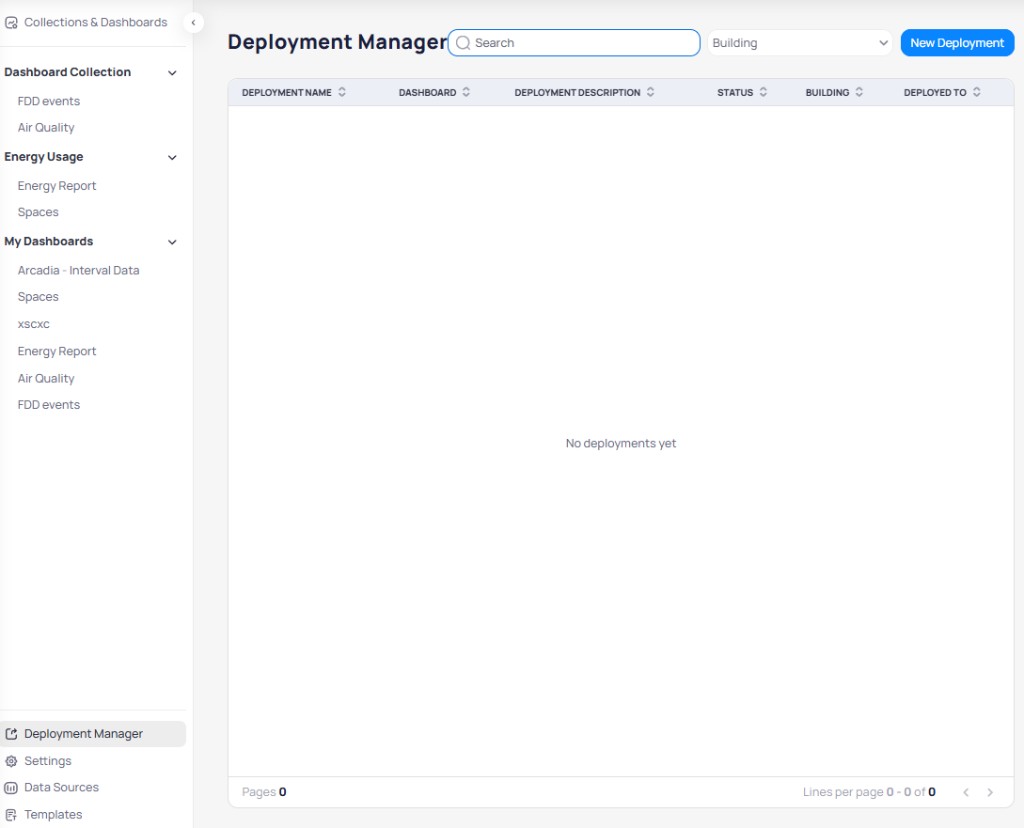1024x828 pixels.
Task: Click the Pages 0 indicator
Action: [x=264, y=792]
